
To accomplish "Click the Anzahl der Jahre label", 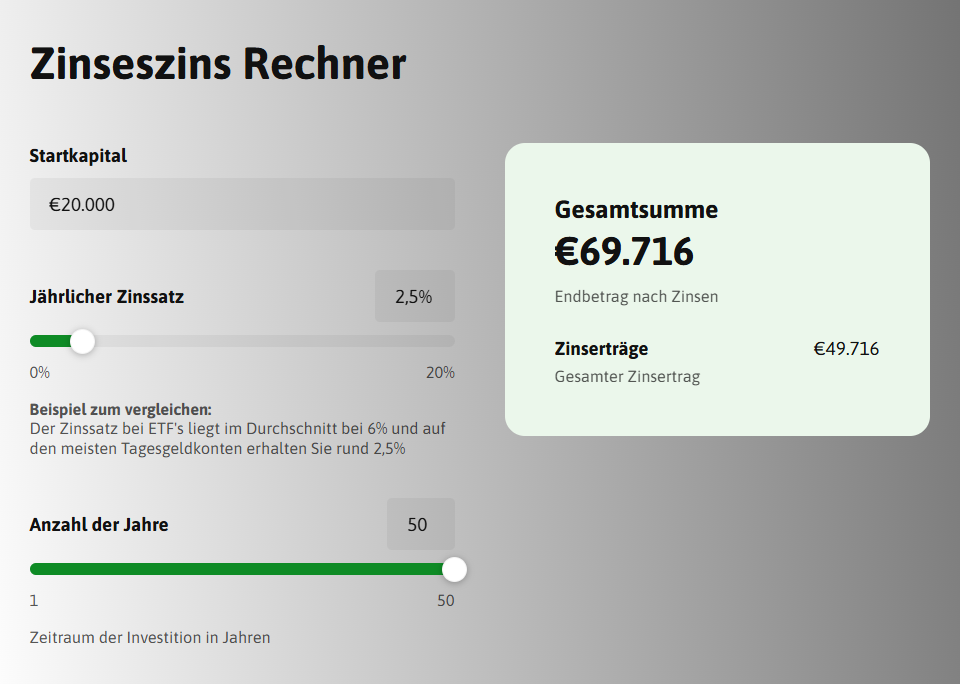I will pyautogui.click(x=99, y=524).
